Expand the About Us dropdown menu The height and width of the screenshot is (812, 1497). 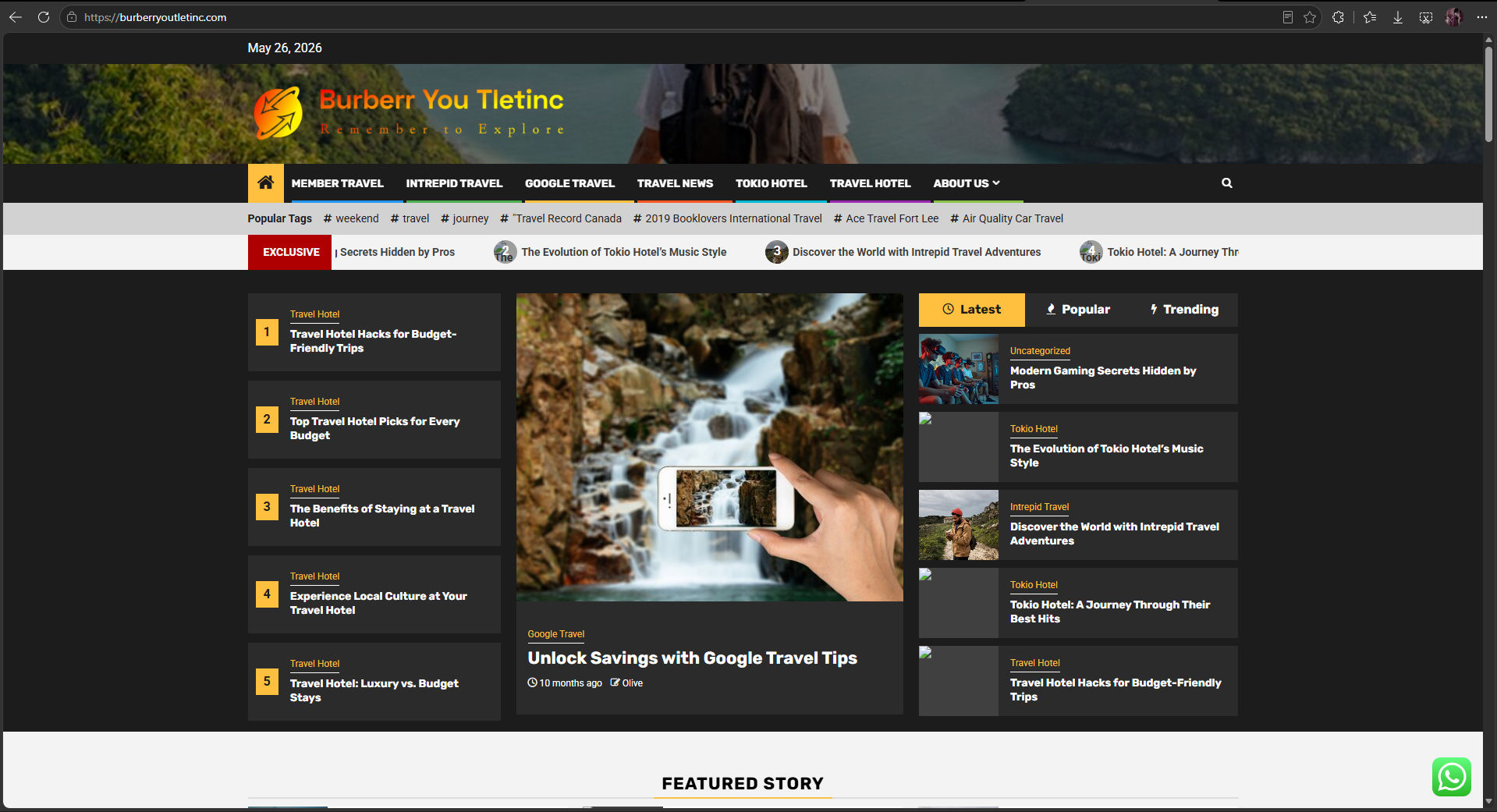966,183
